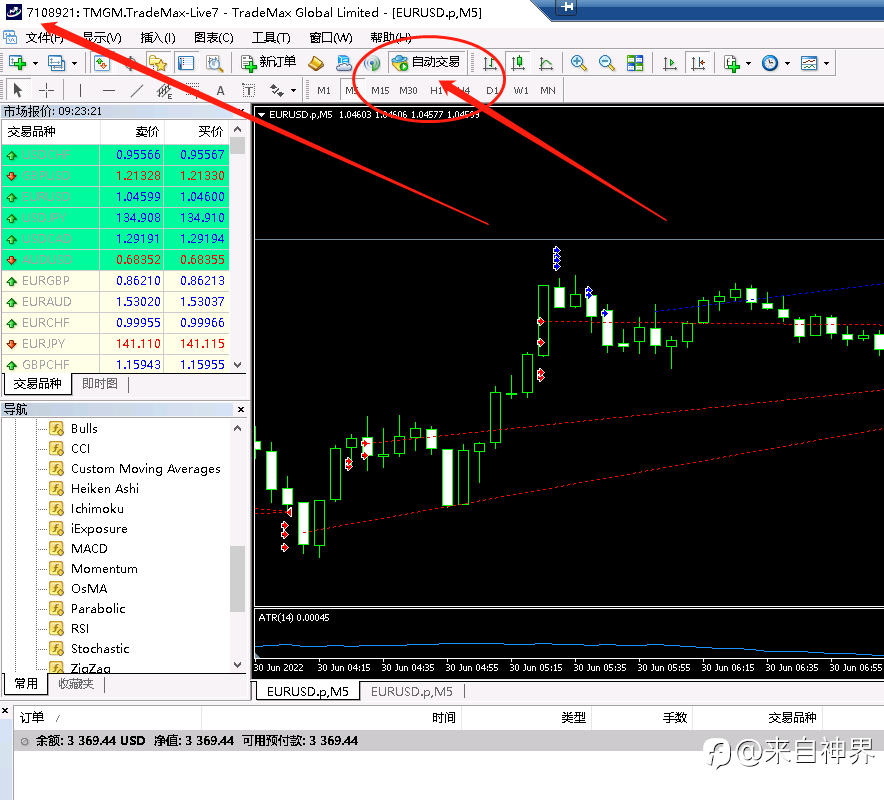This screenshot has width=884, height=800.
Task: Open the signals broadcast icon
Action: point(372,63)
